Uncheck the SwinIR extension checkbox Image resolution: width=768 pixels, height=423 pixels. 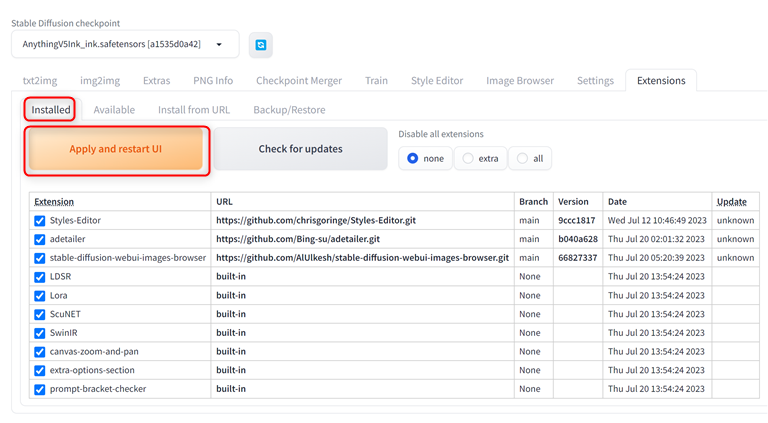click(x=40, y=333)
